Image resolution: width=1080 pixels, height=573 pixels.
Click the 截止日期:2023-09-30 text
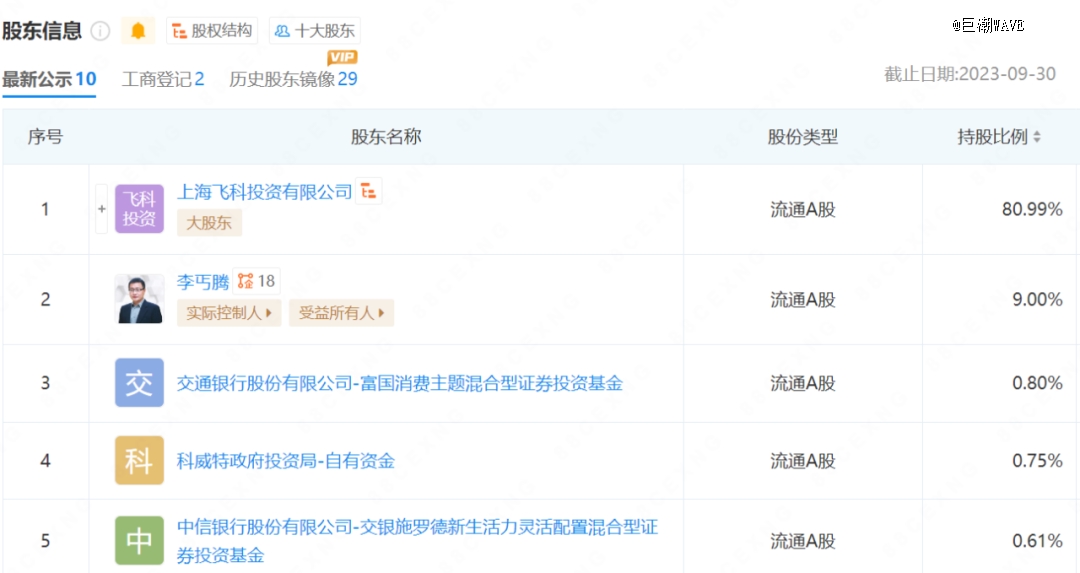coord(970,74)
